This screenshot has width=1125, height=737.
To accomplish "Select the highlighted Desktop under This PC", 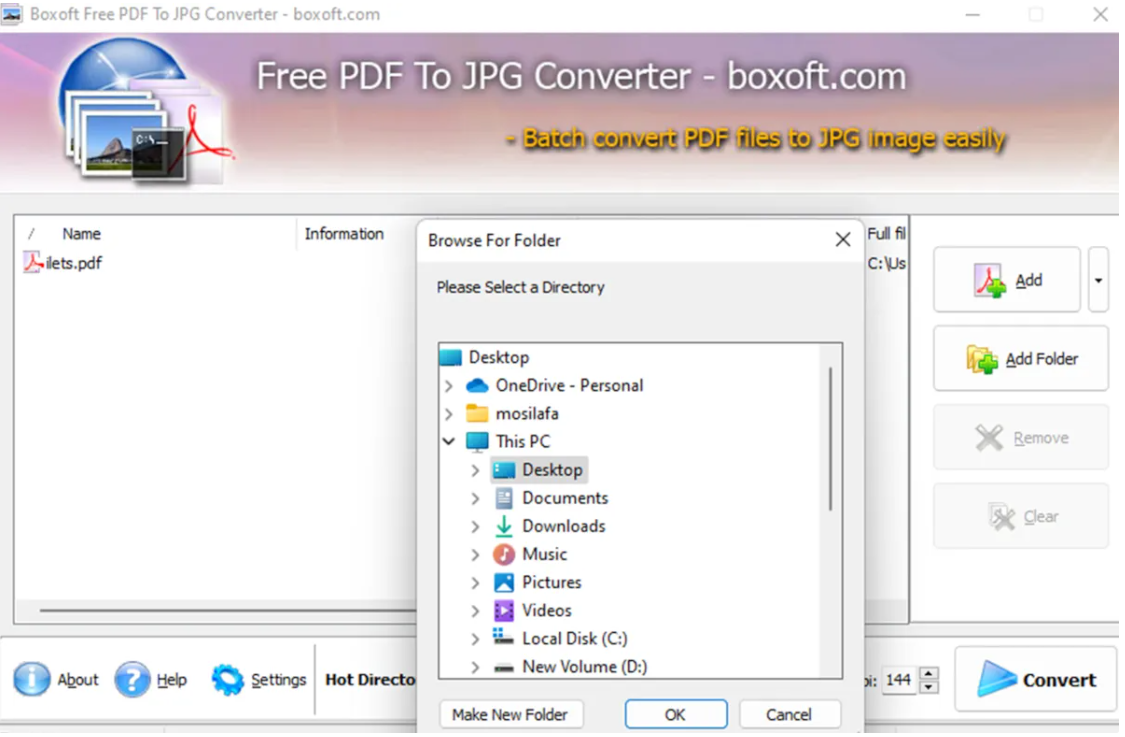I will click(542, 472).
